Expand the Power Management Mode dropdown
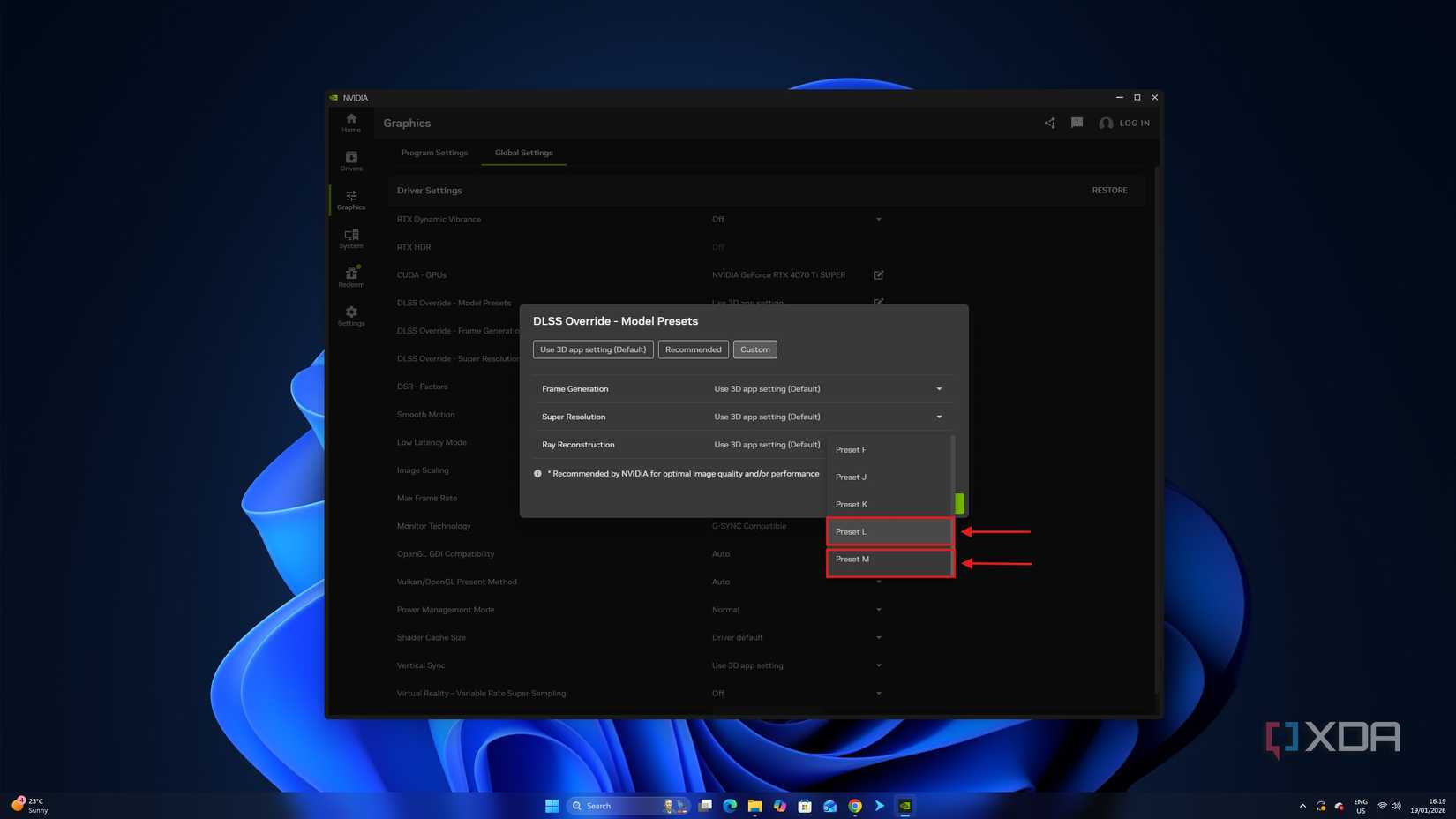The height and width of the screenshot is (819, 1456). point(878,609)
